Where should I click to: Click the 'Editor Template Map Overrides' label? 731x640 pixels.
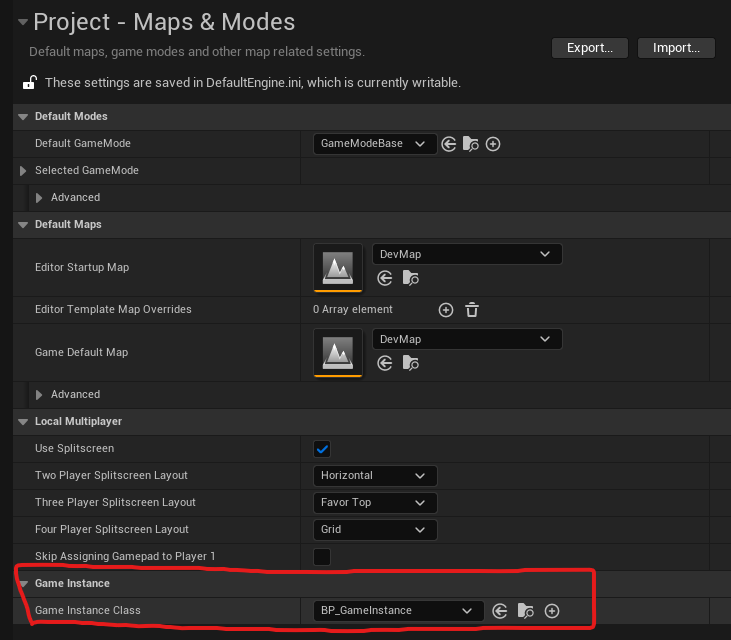coord(113,310)
